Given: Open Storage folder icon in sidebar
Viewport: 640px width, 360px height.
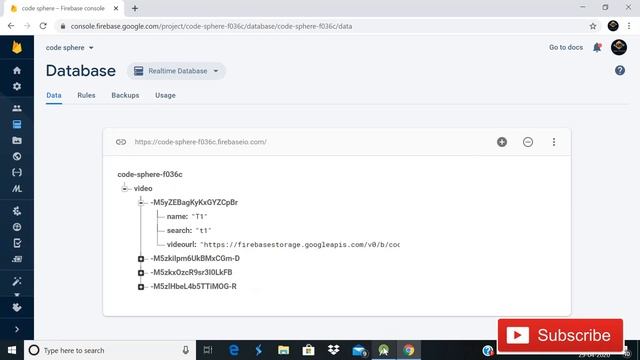Looking at the screenshot, I should click(17, 140).
